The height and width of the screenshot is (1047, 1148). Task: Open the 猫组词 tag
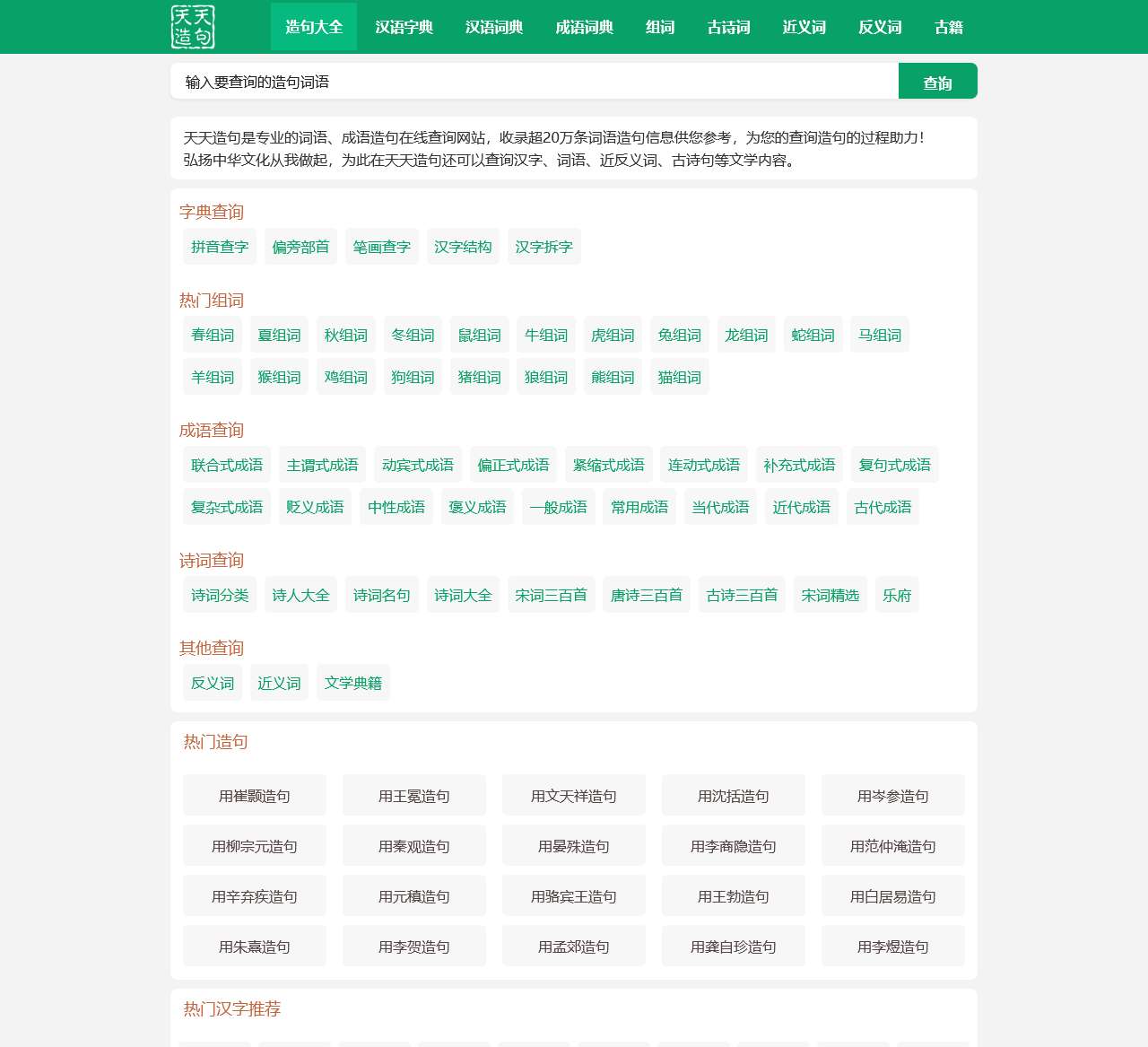pyautogui.click(x=679, y=378)
